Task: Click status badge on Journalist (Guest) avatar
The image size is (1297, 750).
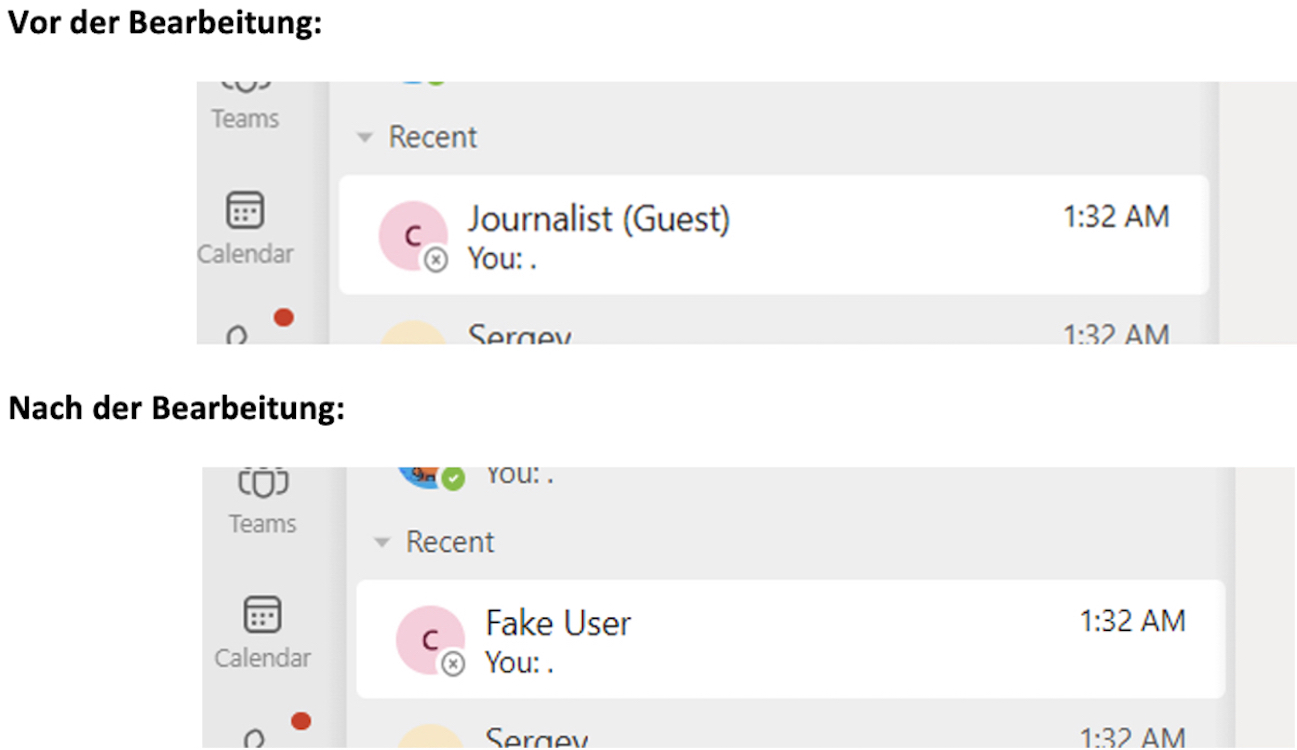Action: coord(436,260)
